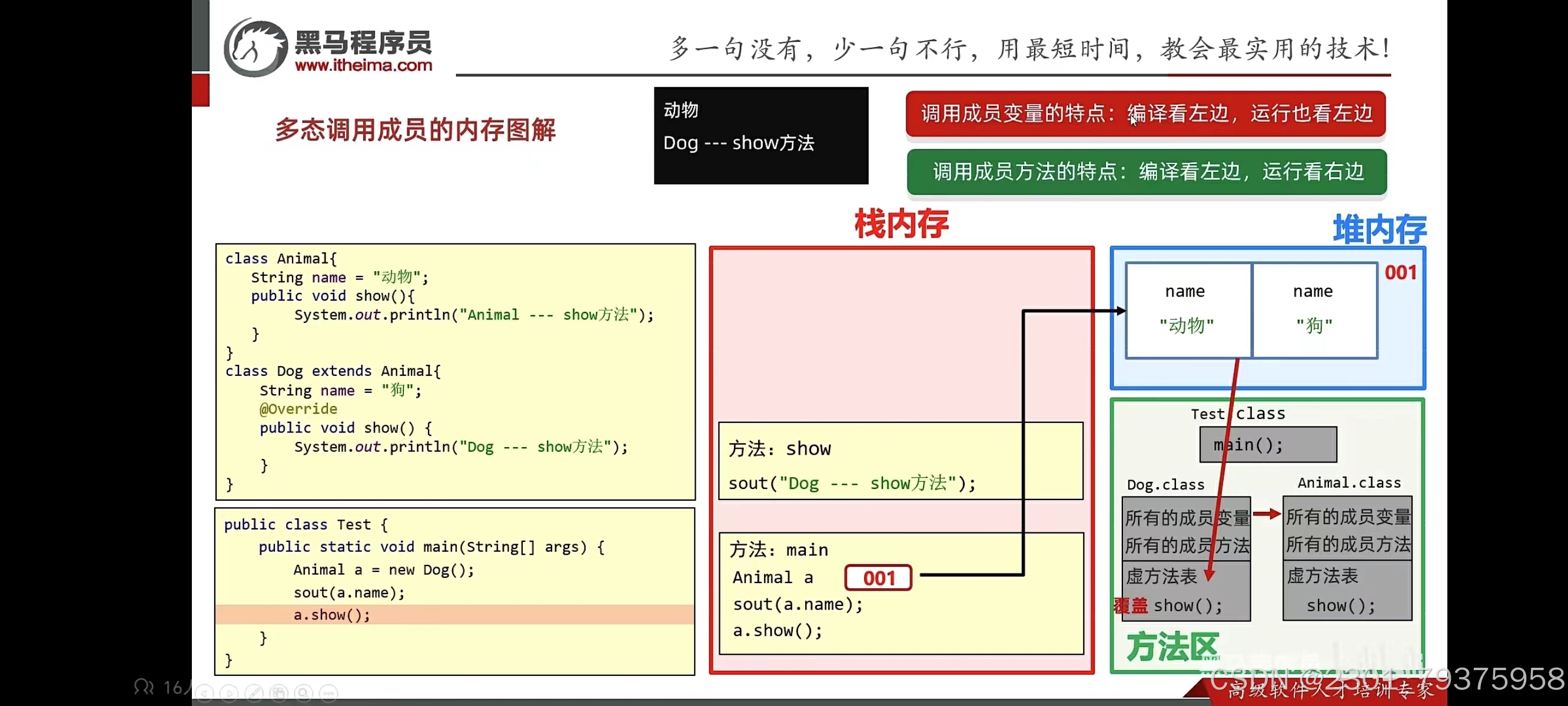Click the previous slide arrow icon
The width and height of the screenshot is (1568, 706).
pos(205,694)
